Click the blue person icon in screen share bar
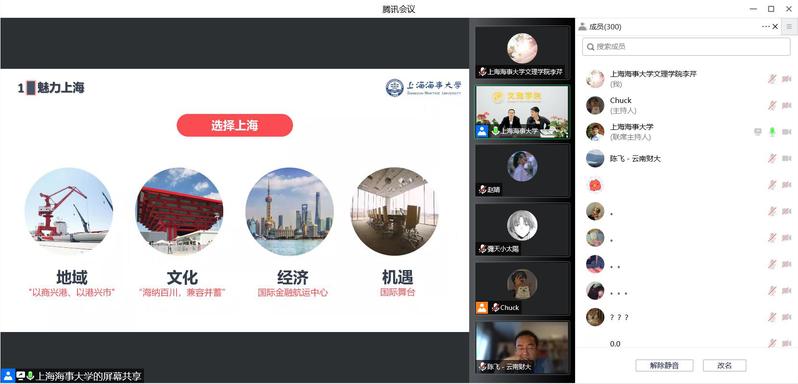Screen dimensions: 798x384 8,376
